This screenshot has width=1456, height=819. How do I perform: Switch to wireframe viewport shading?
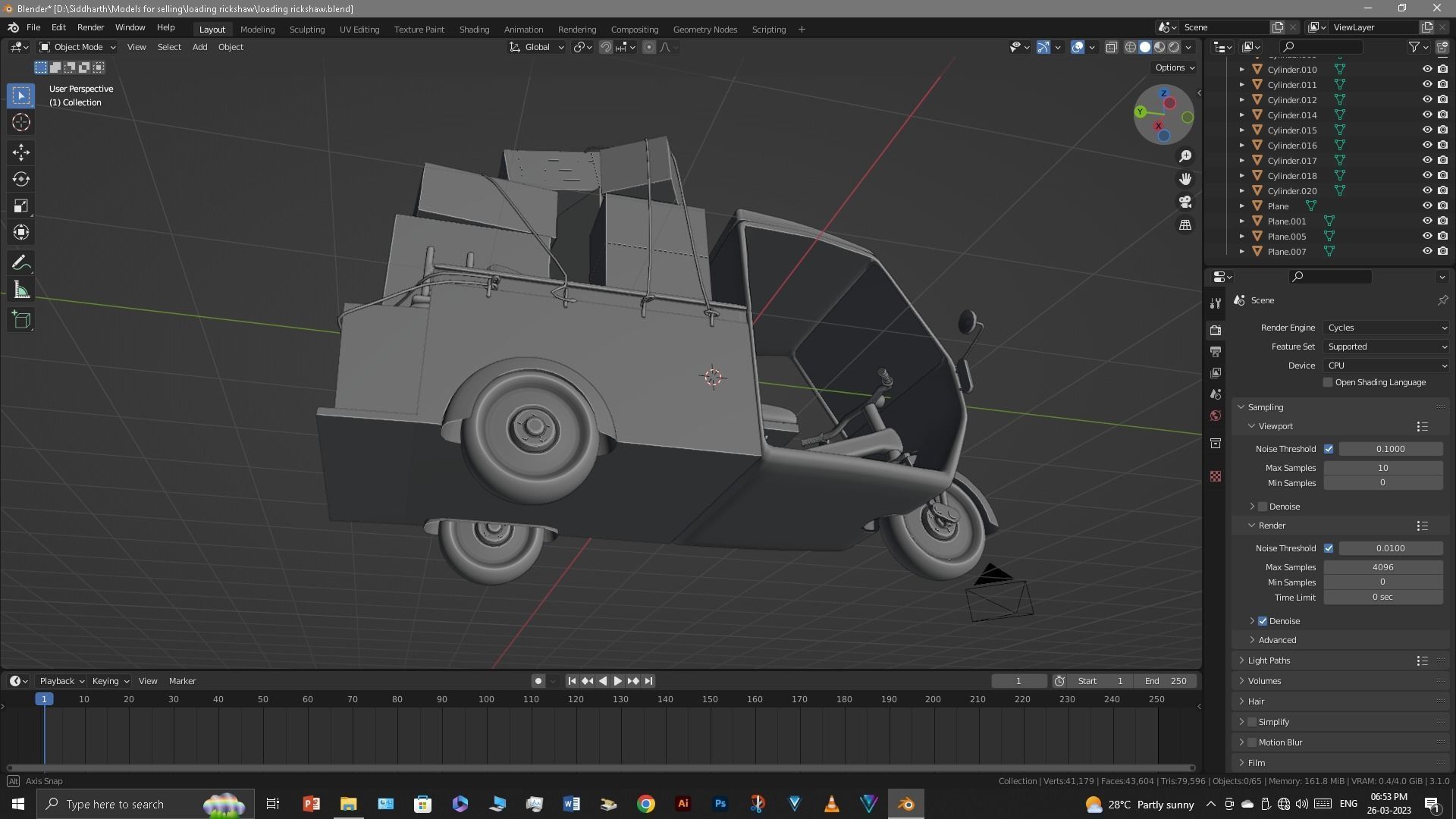click(x=1130, y=47)
